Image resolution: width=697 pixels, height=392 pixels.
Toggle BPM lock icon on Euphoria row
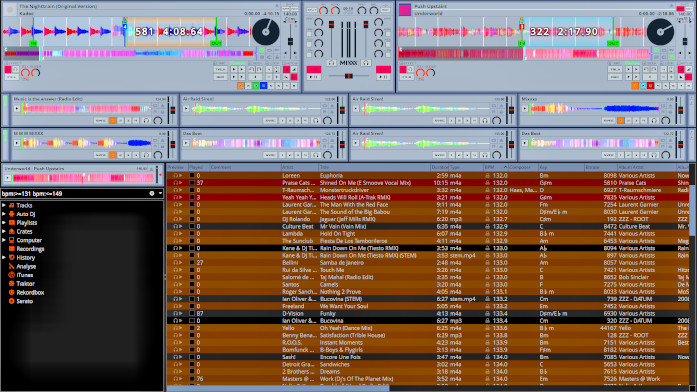click(487, 176)
